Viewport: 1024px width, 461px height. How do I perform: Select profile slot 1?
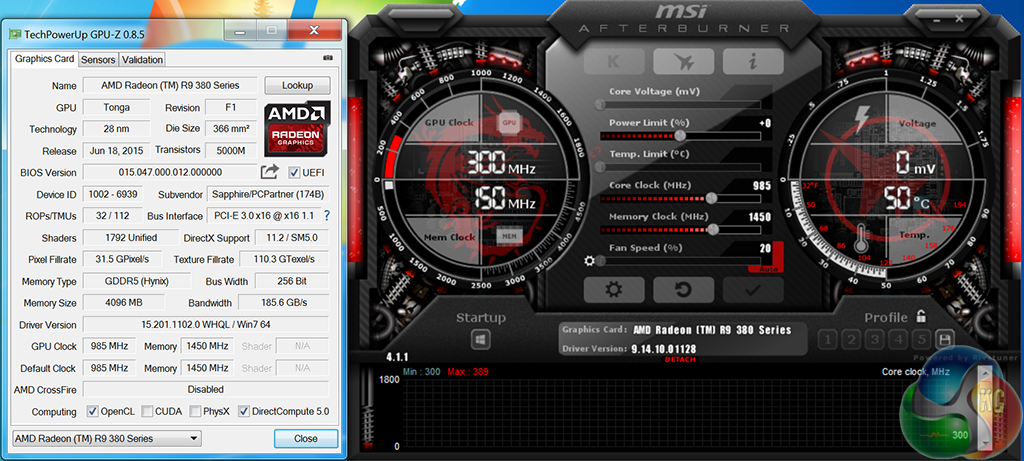pos(827,339)
